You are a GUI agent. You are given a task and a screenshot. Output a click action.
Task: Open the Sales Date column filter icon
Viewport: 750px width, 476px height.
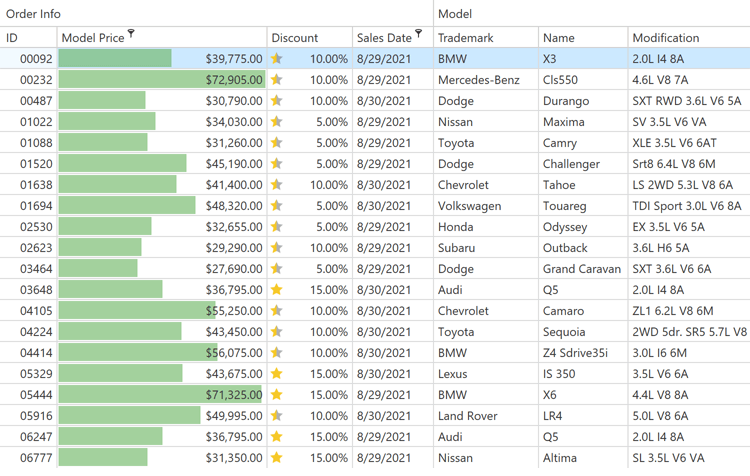pyautogui.click(x=418, y=34)
